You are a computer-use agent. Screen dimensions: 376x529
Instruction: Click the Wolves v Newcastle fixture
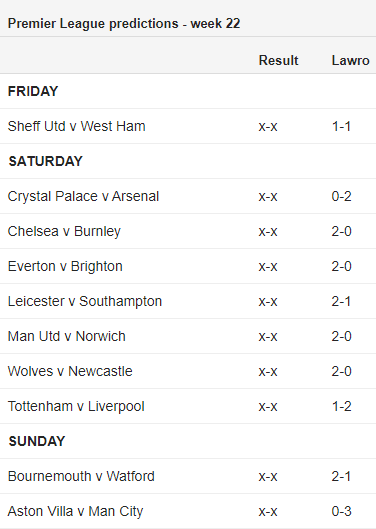coord(70,371)
